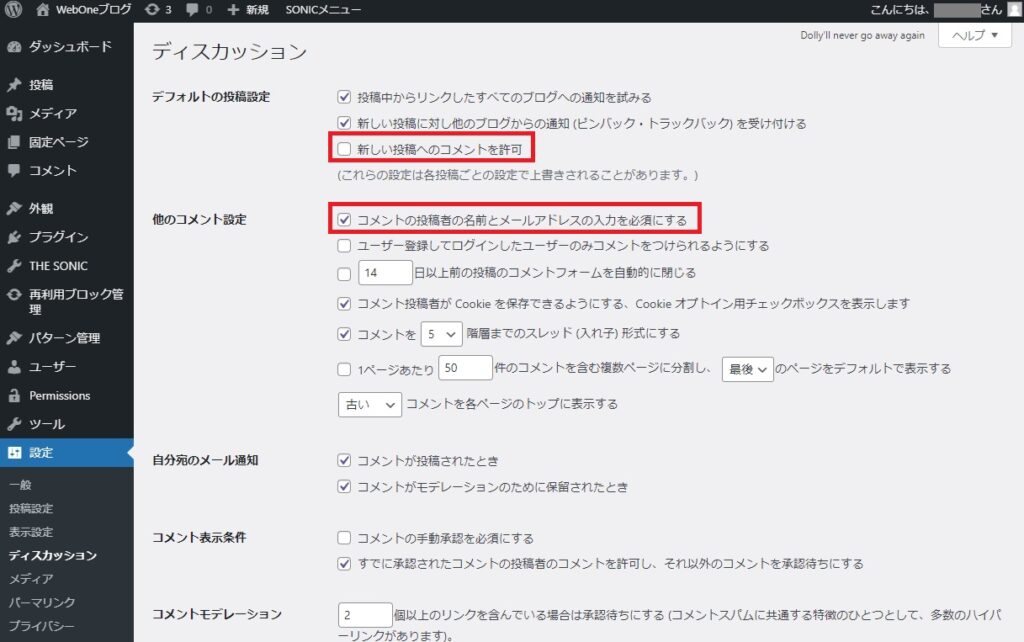Click the WebOneブログ home icon
Image resolution: width=1024 pixels, height=642 pixels.
(x=42, y=9)
